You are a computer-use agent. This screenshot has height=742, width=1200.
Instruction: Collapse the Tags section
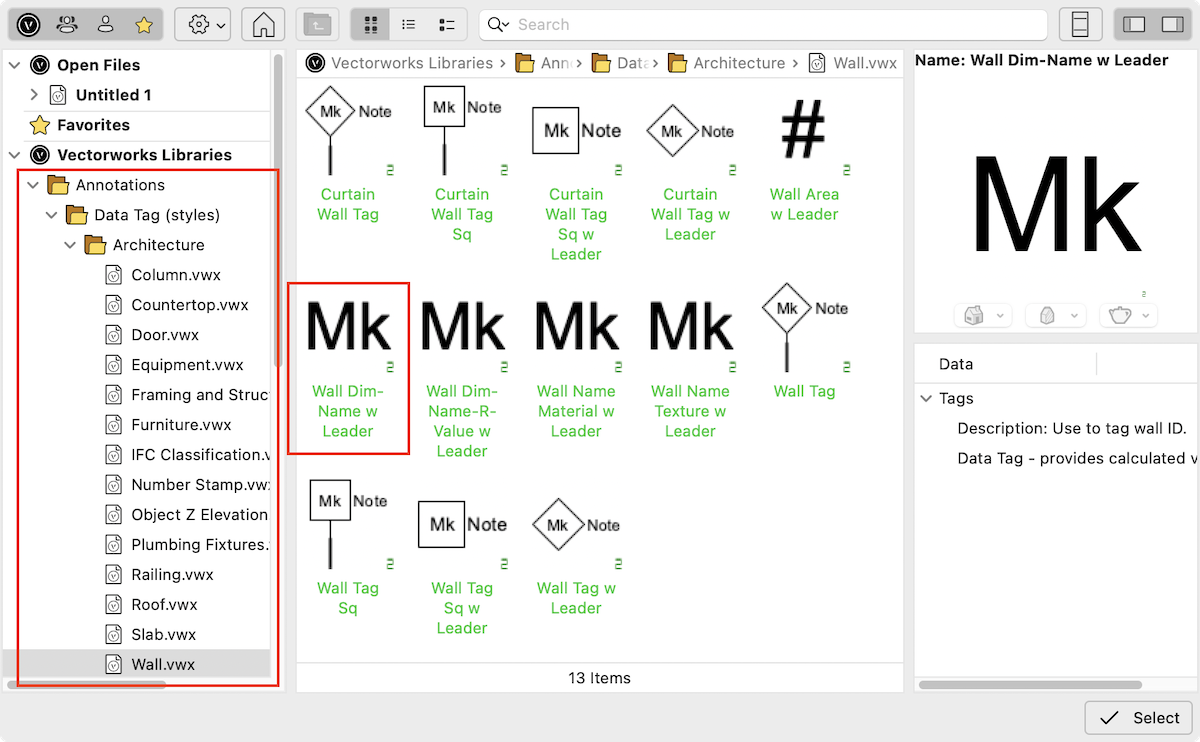926,398
